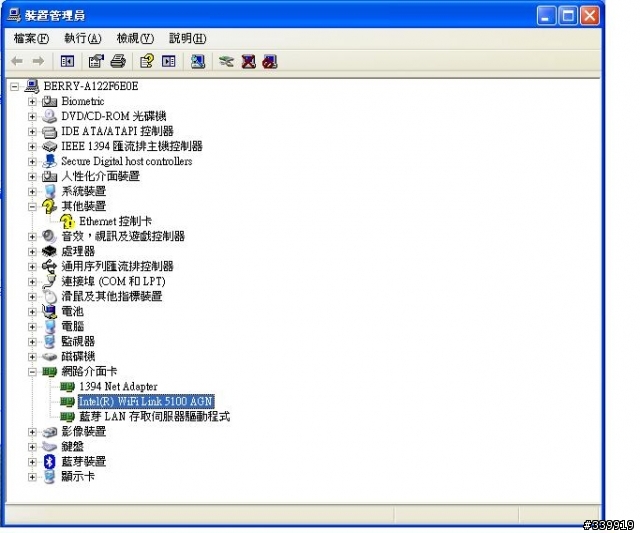Image resolution: width=640 pixels, height=533 pixels.
Task: Select the 磁碟機 category
Action: [78, 357]
